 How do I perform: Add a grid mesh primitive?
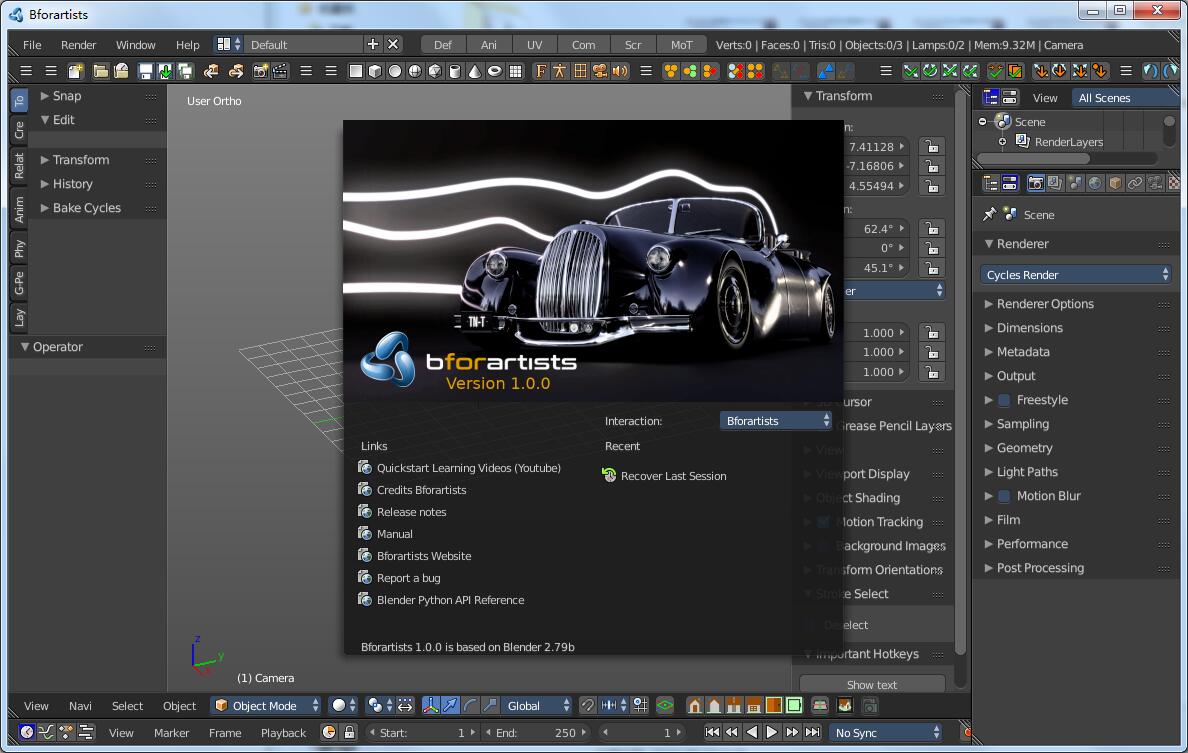point(515,71)
